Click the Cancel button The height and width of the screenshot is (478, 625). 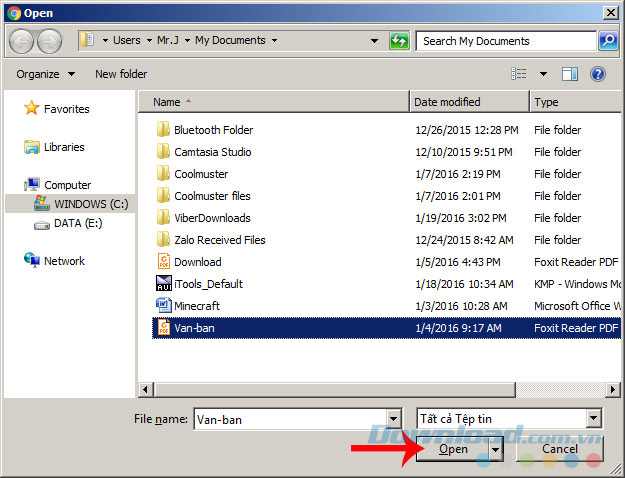pyautogui.click(x=560, y=449)
